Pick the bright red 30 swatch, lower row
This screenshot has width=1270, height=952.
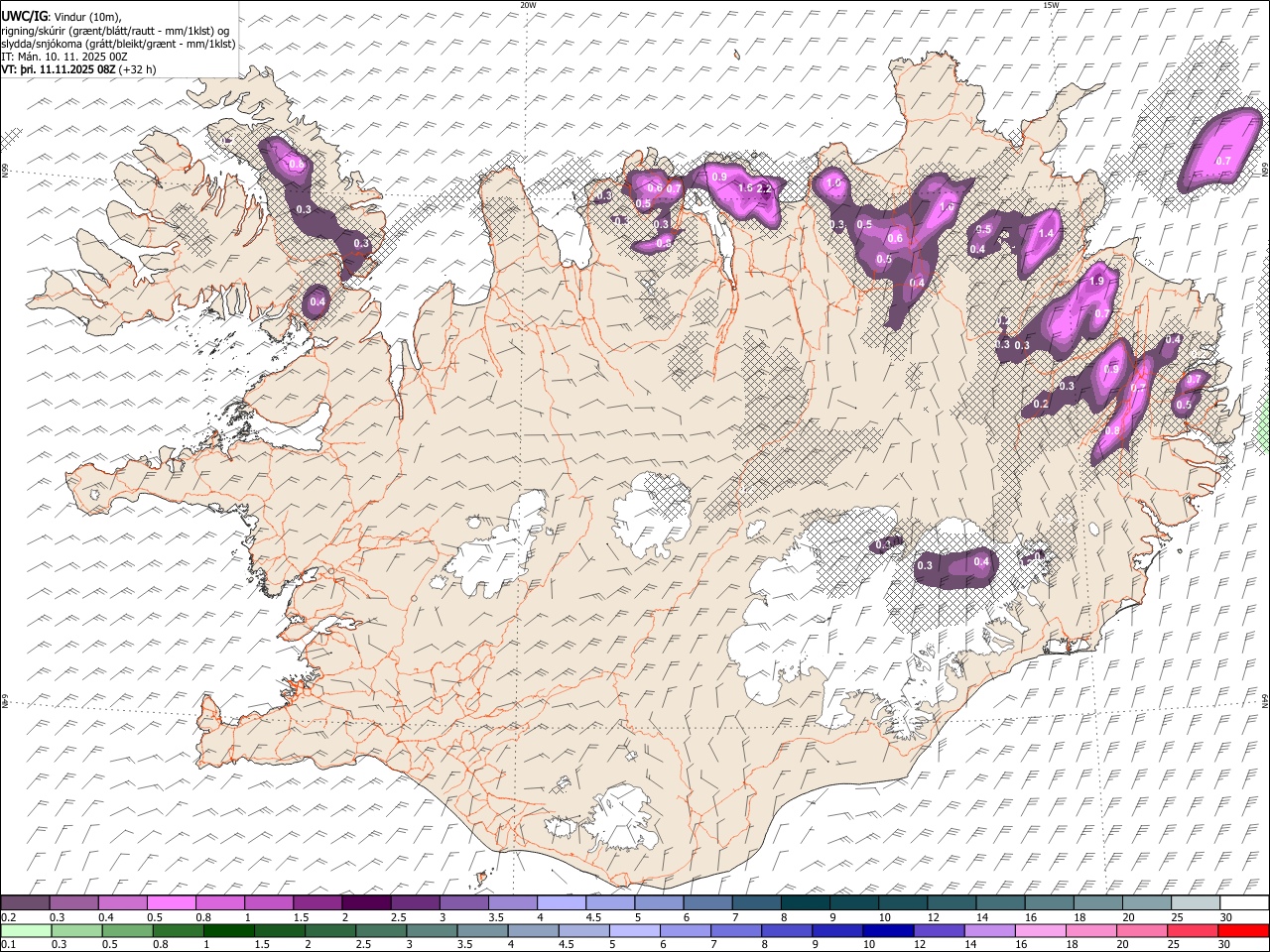coord(1242,930)
